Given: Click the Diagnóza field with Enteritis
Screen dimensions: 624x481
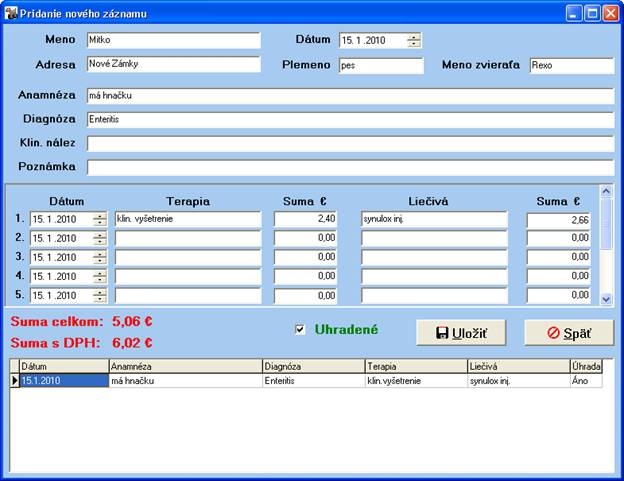Looking at the screenshot, I should pyautogui.click(x=351, y=120).
